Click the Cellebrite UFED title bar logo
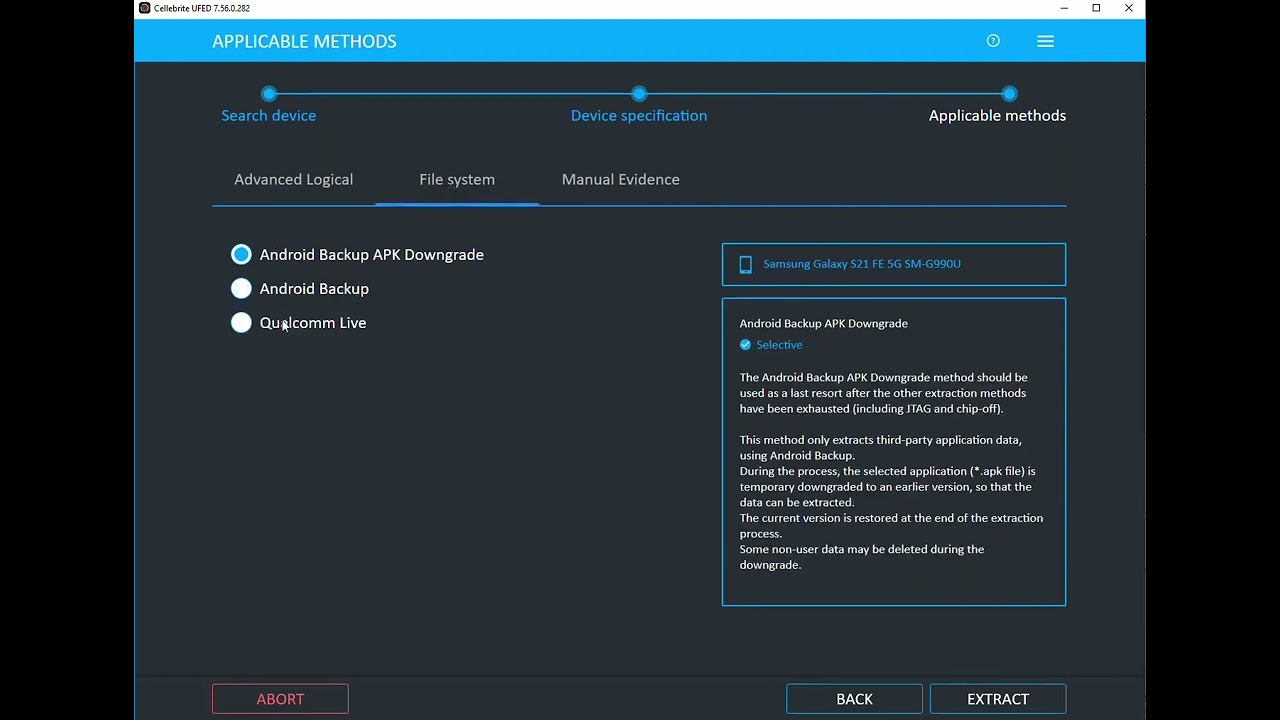 [145, 8]
